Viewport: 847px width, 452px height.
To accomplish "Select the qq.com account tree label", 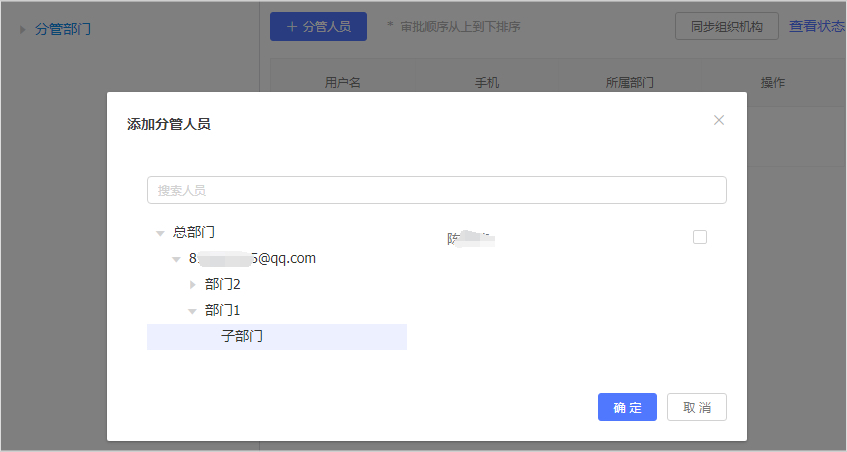I will coord(252,259).
